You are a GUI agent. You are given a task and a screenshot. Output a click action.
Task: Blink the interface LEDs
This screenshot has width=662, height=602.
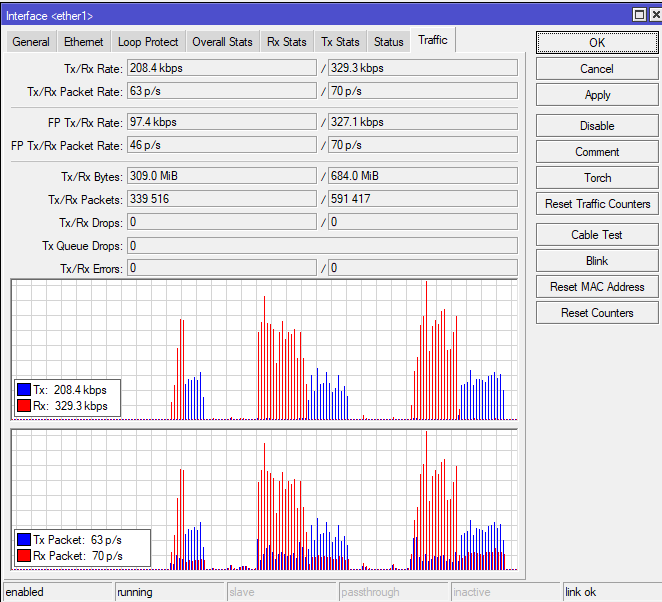pyautogui.click(x=597, y=261)
